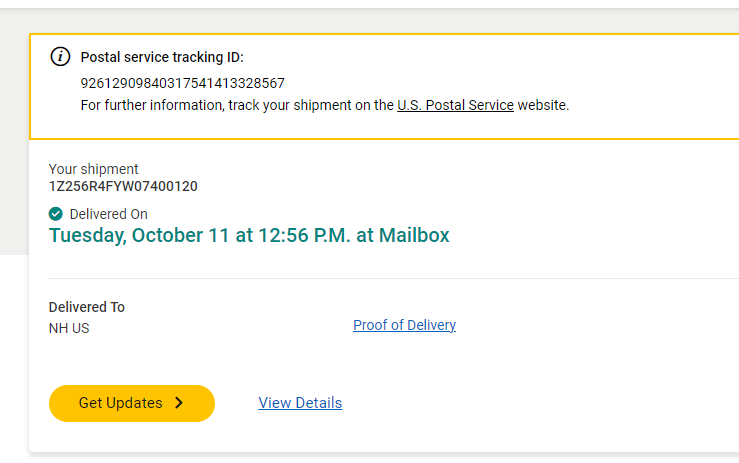Click the "Delivered On" status label
739x463 pixels.
point(108,214)
